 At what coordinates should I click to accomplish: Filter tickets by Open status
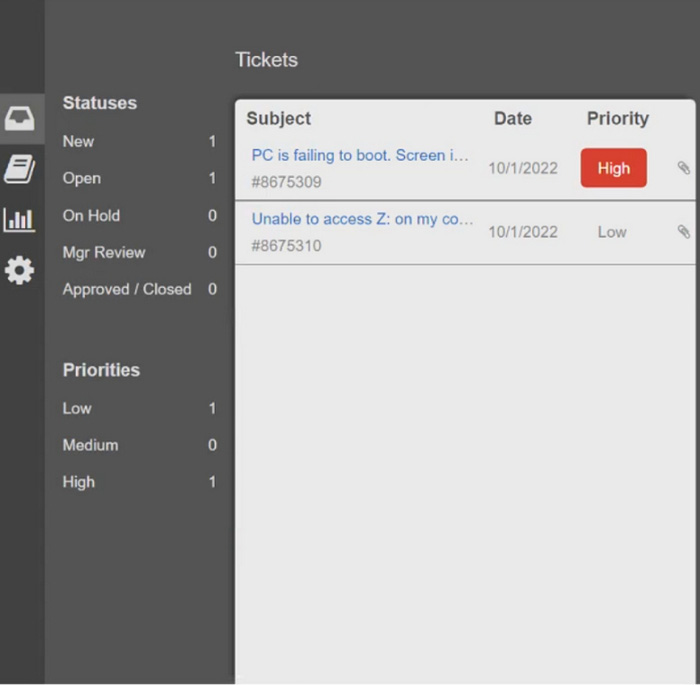click(x=140, y=178)
